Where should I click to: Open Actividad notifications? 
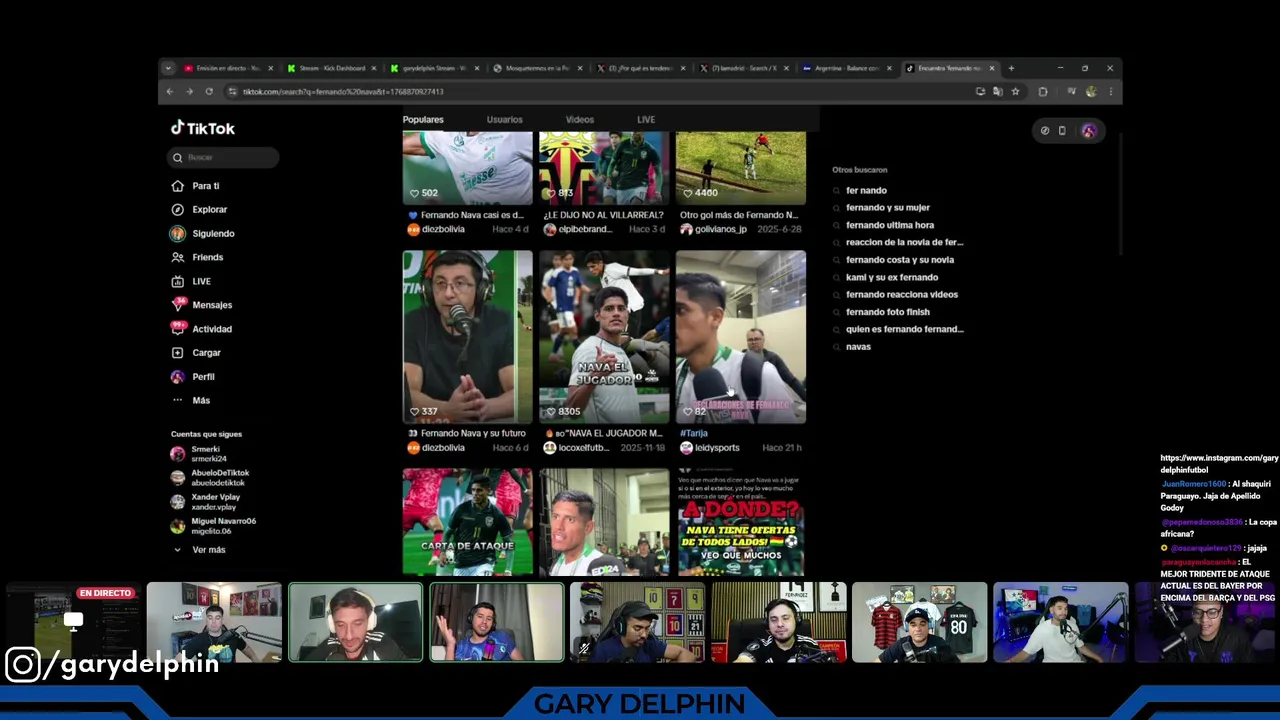pos(202,329)
